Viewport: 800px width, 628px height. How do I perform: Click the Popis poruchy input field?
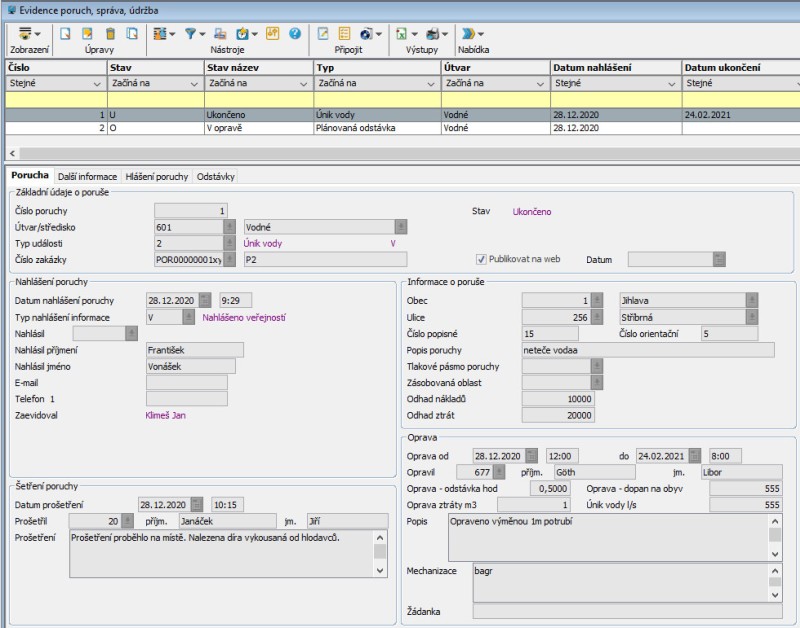(x=647, y=350)
